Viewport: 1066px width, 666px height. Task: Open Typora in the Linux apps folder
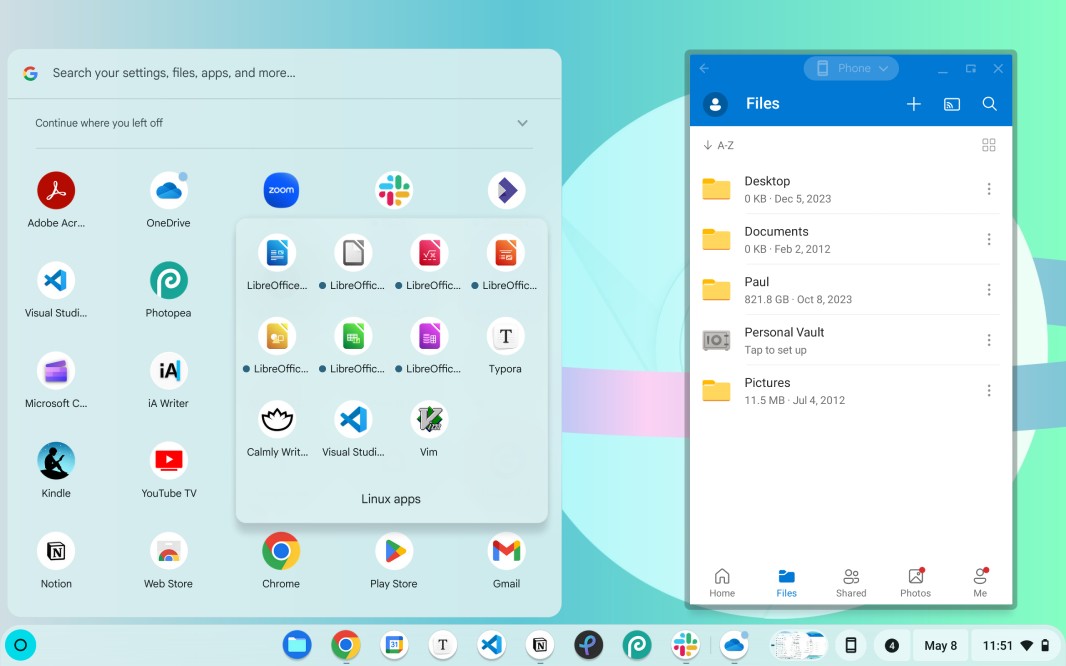505,337
